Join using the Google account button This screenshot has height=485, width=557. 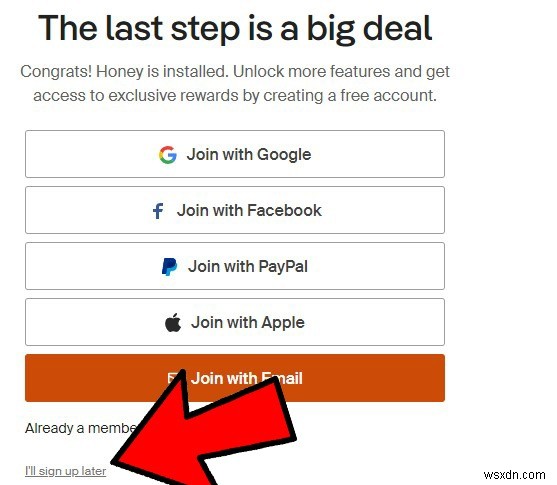pyautogui.click(x=235, y=154)
